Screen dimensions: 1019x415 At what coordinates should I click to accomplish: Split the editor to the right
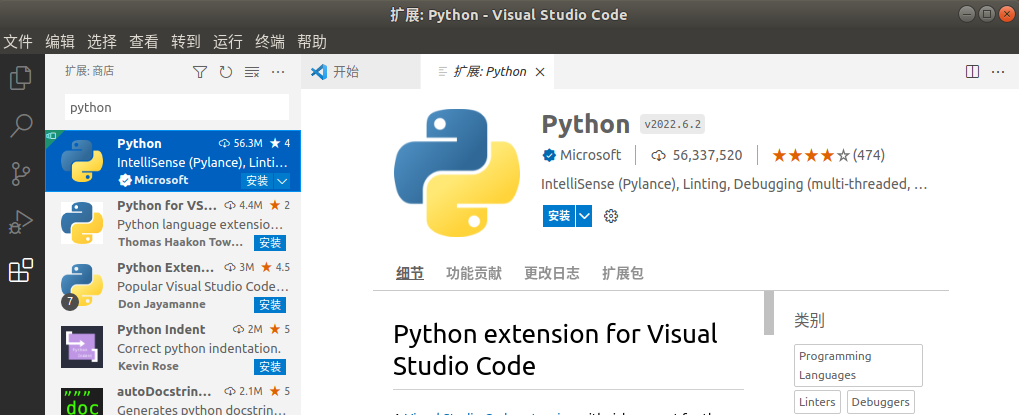tap(972, 72)
